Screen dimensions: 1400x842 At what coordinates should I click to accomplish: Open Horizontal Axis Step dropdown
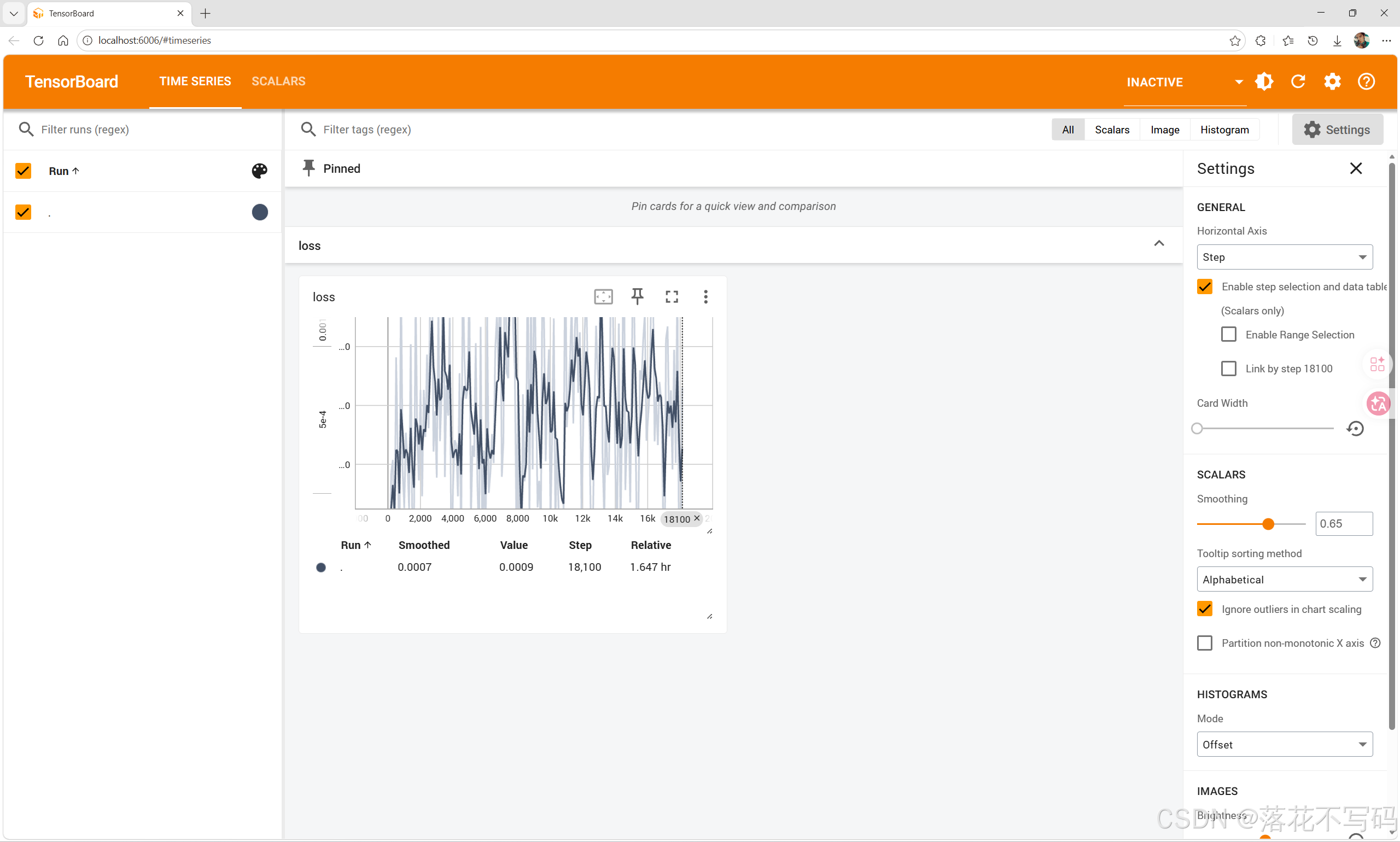(1284, 257)
